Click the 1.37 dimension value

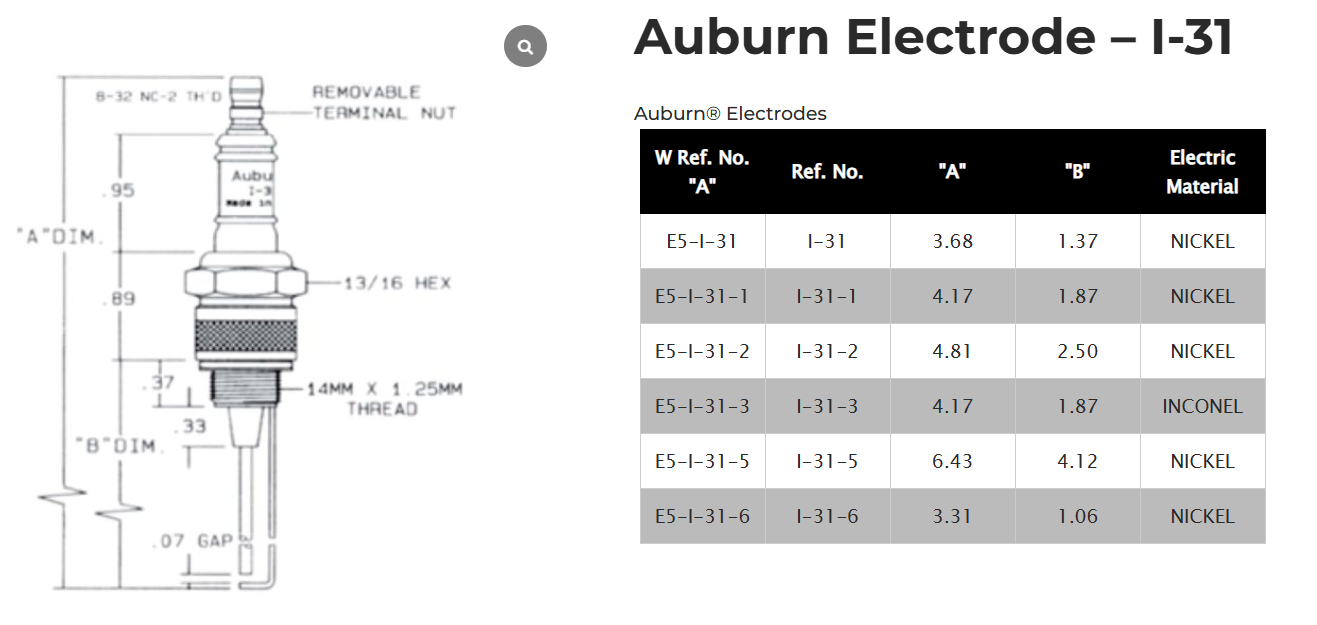(x=1077, y=241)
